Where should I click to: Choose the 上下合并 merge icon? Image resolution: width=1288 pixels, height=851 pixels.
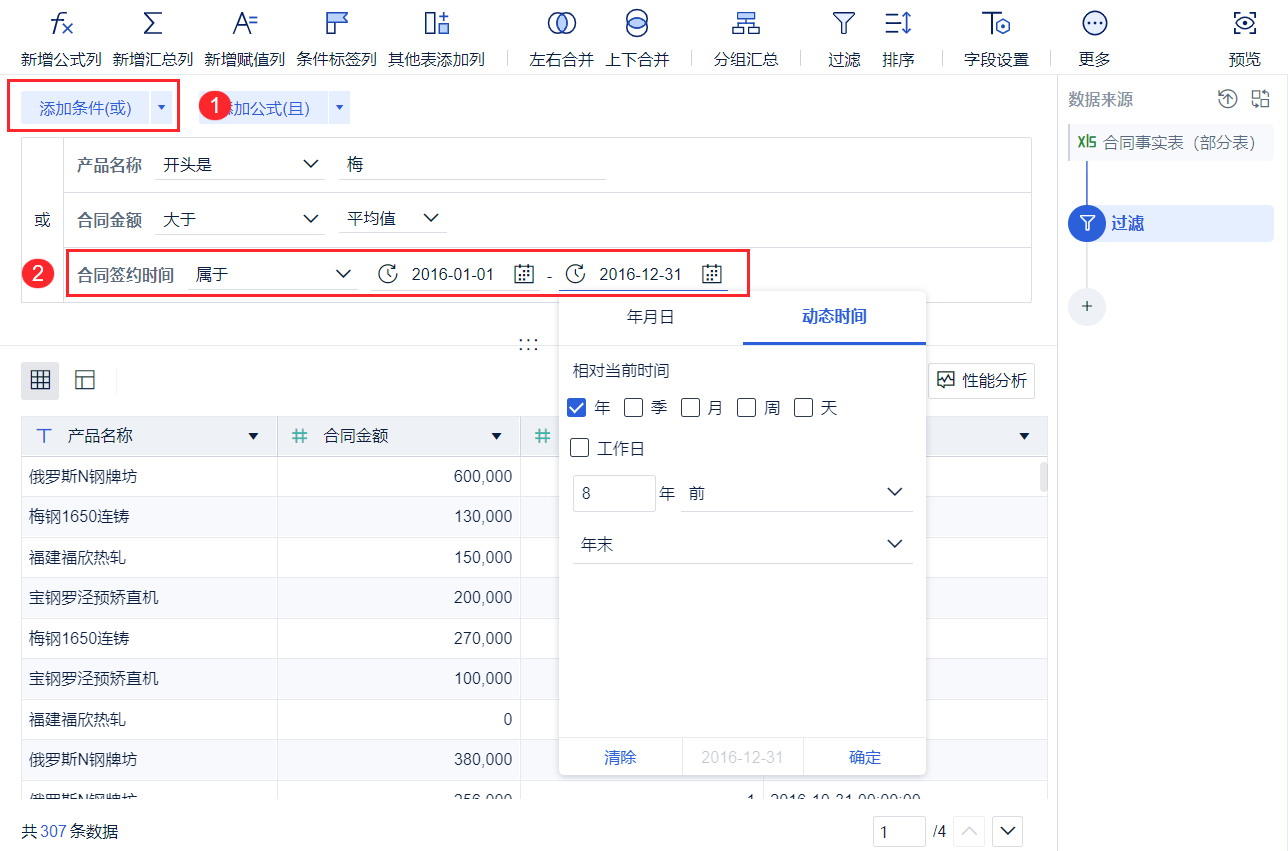click(637, 23)
